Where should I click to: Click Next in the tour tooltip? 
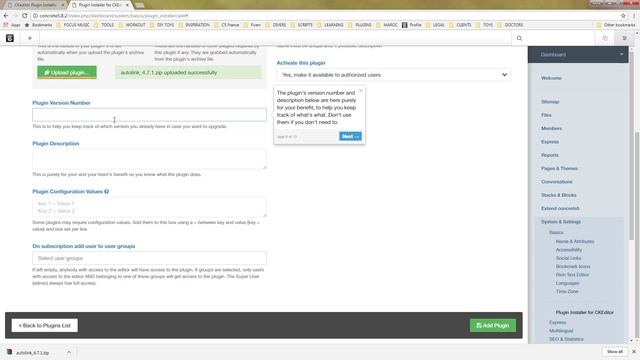coord(350,136)
